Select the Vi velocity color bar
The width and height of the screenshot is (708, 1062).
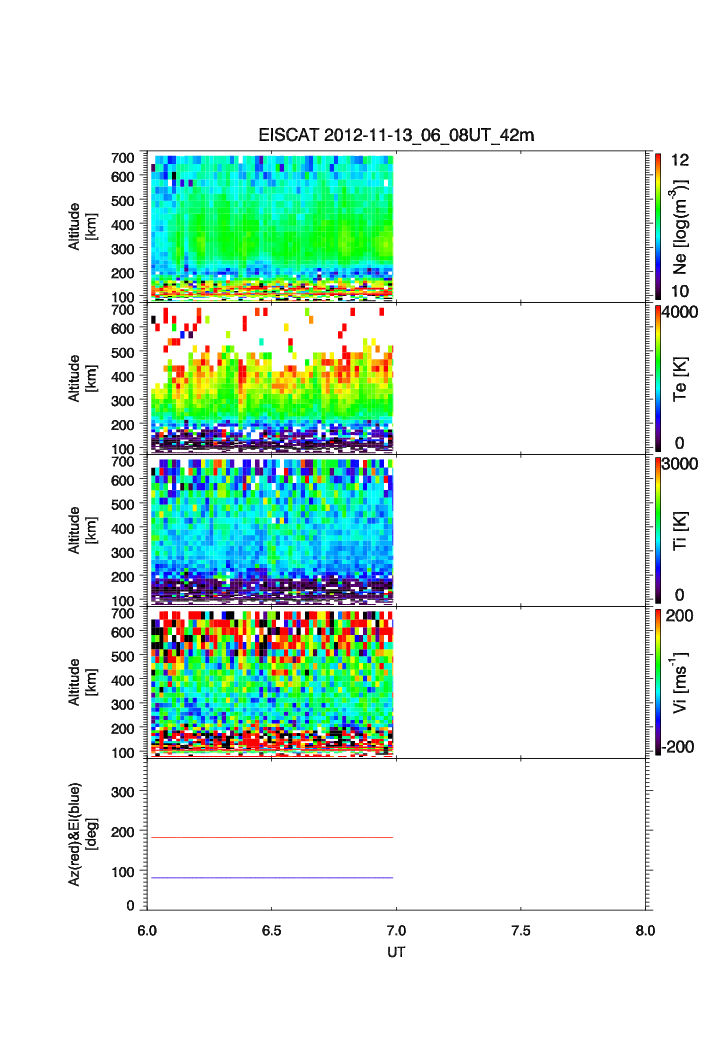point(657,682)
